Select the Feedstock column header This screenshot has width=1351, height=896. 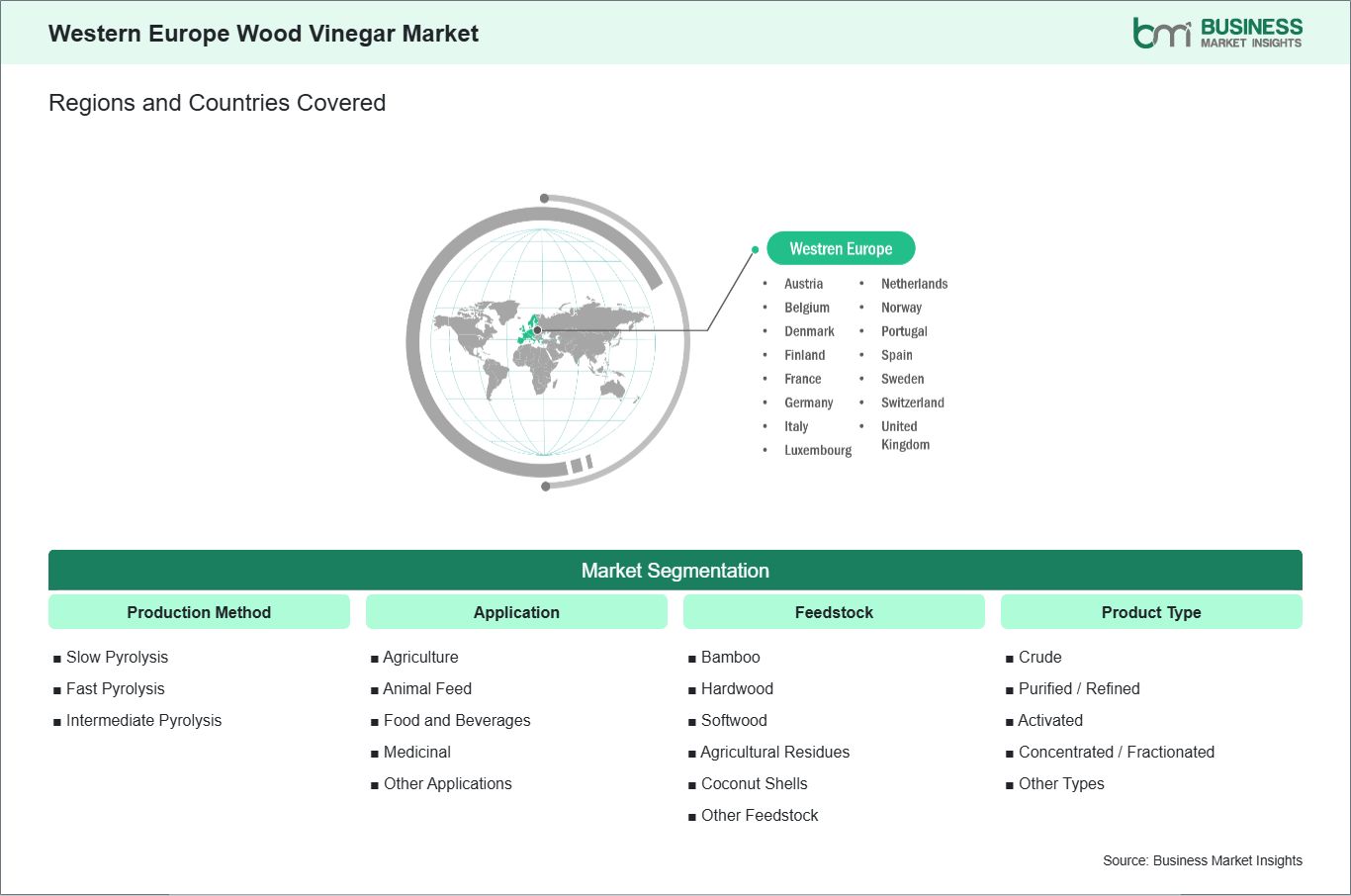(834, 612)
